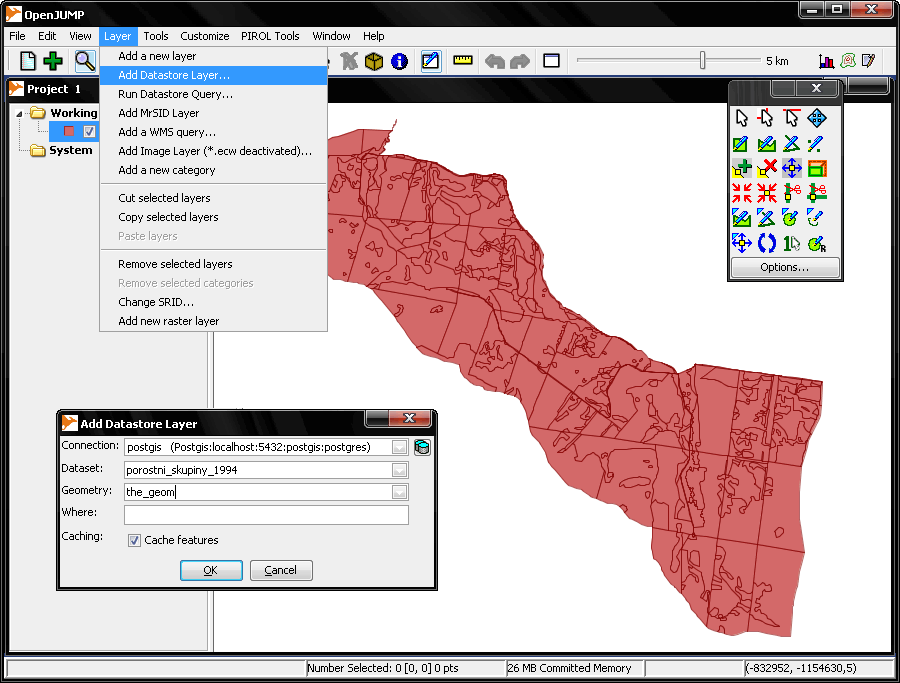Image resolution: width=900 pixels, height=683 pixels.
Task: Open the Customize menu
Action: click(204, 36)
